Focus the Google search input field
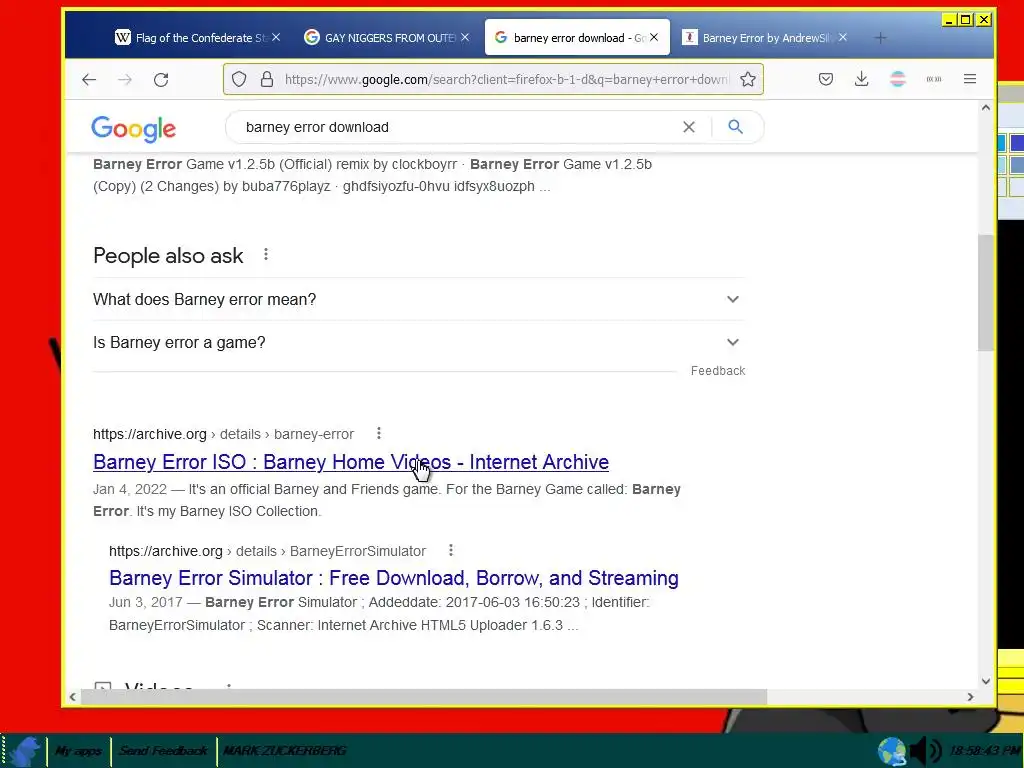1024x768 pixels. click(457, 127)
